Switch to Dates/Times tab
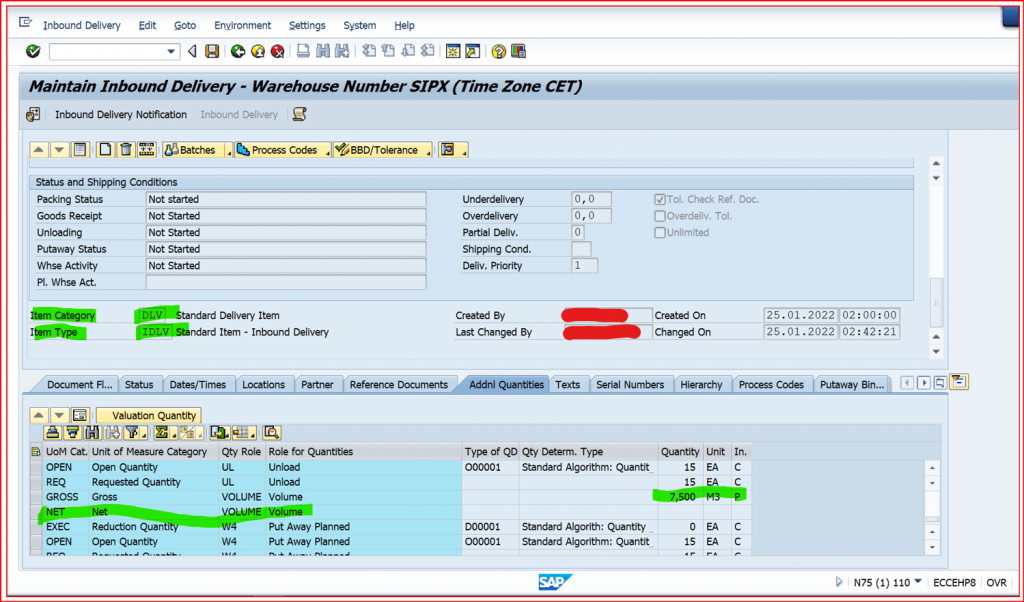1024x602 pixels. 197,385
